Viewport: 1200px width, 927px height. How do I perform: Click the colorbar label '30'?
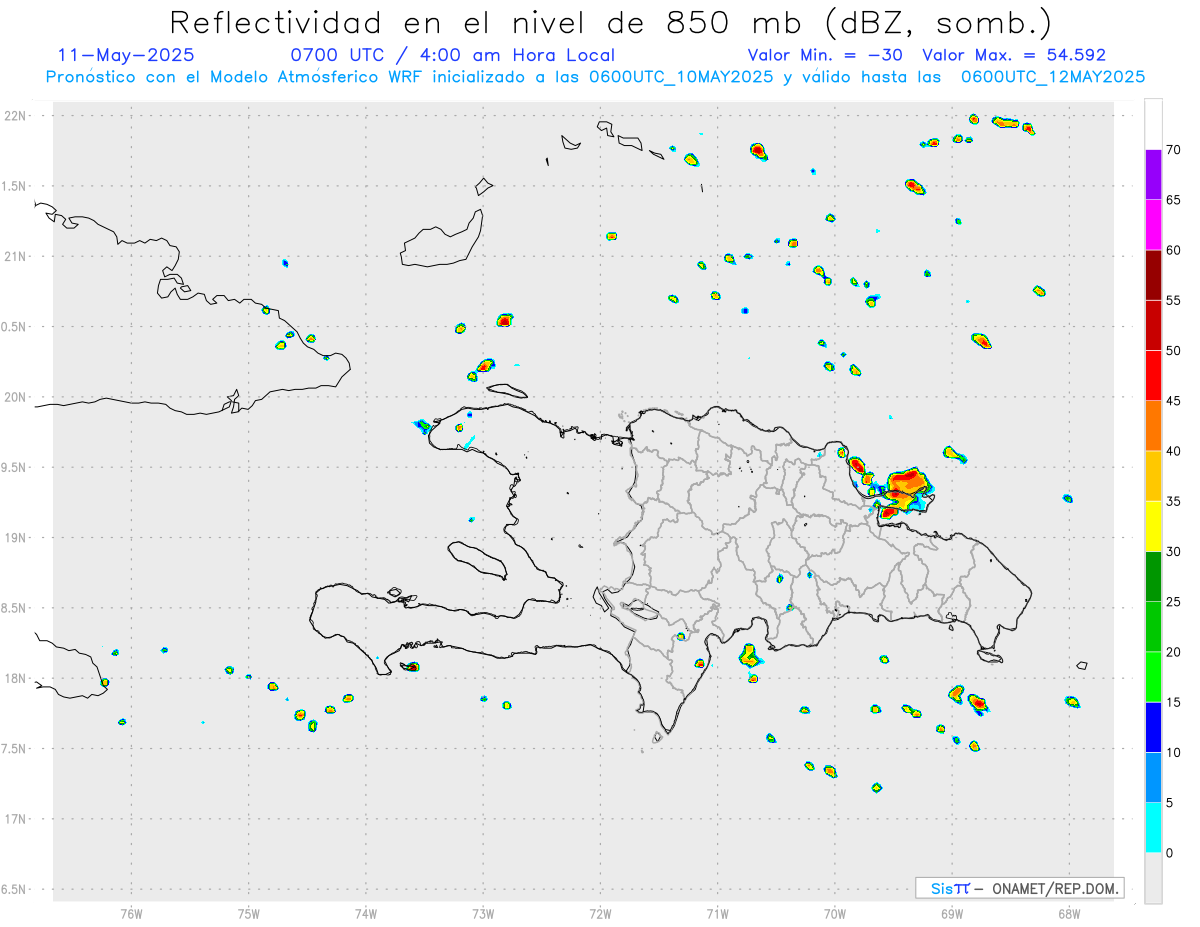point(1173,552)
